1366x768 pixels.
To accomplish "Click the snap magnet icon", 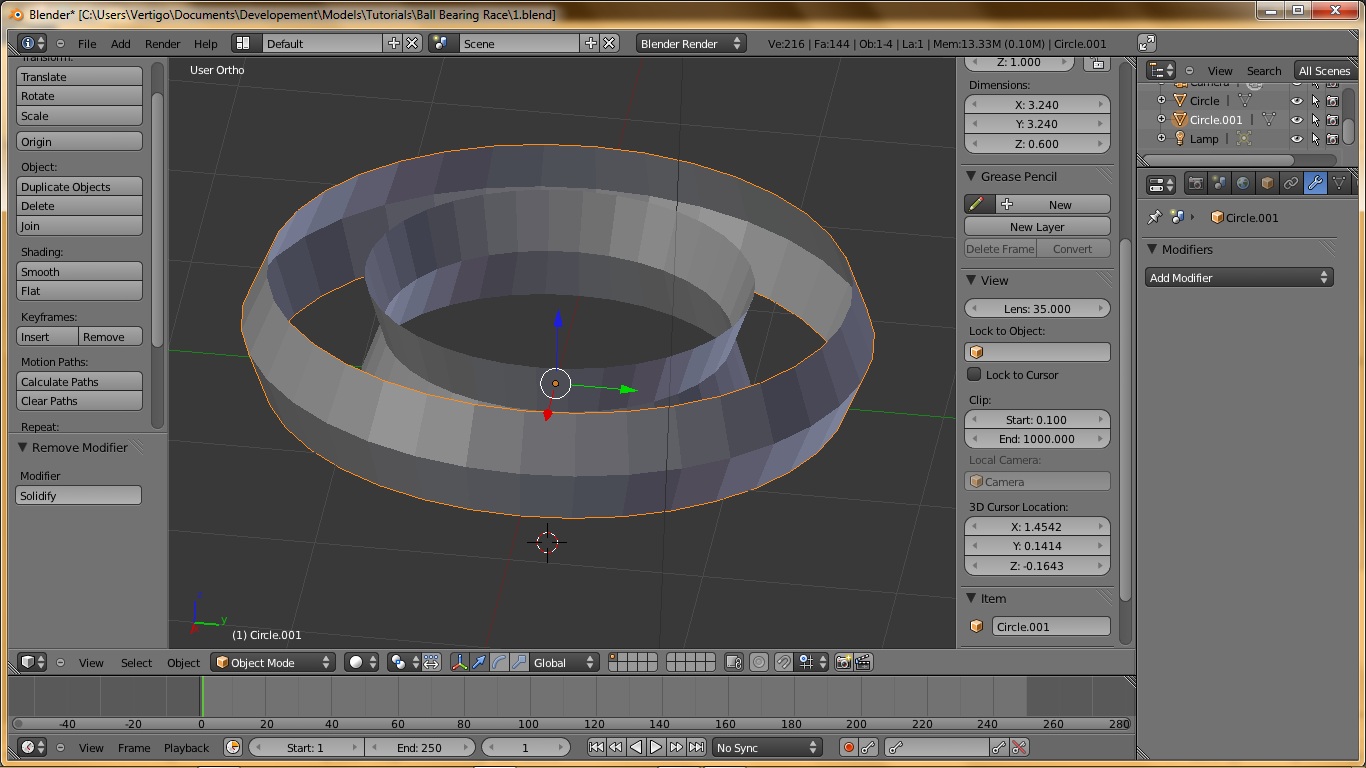I will point(785,662).
